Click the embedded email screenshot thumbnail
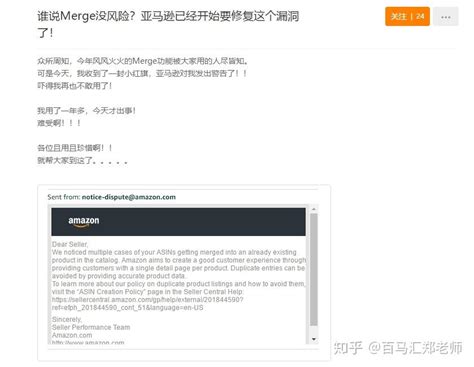 [x=184, y=273]
